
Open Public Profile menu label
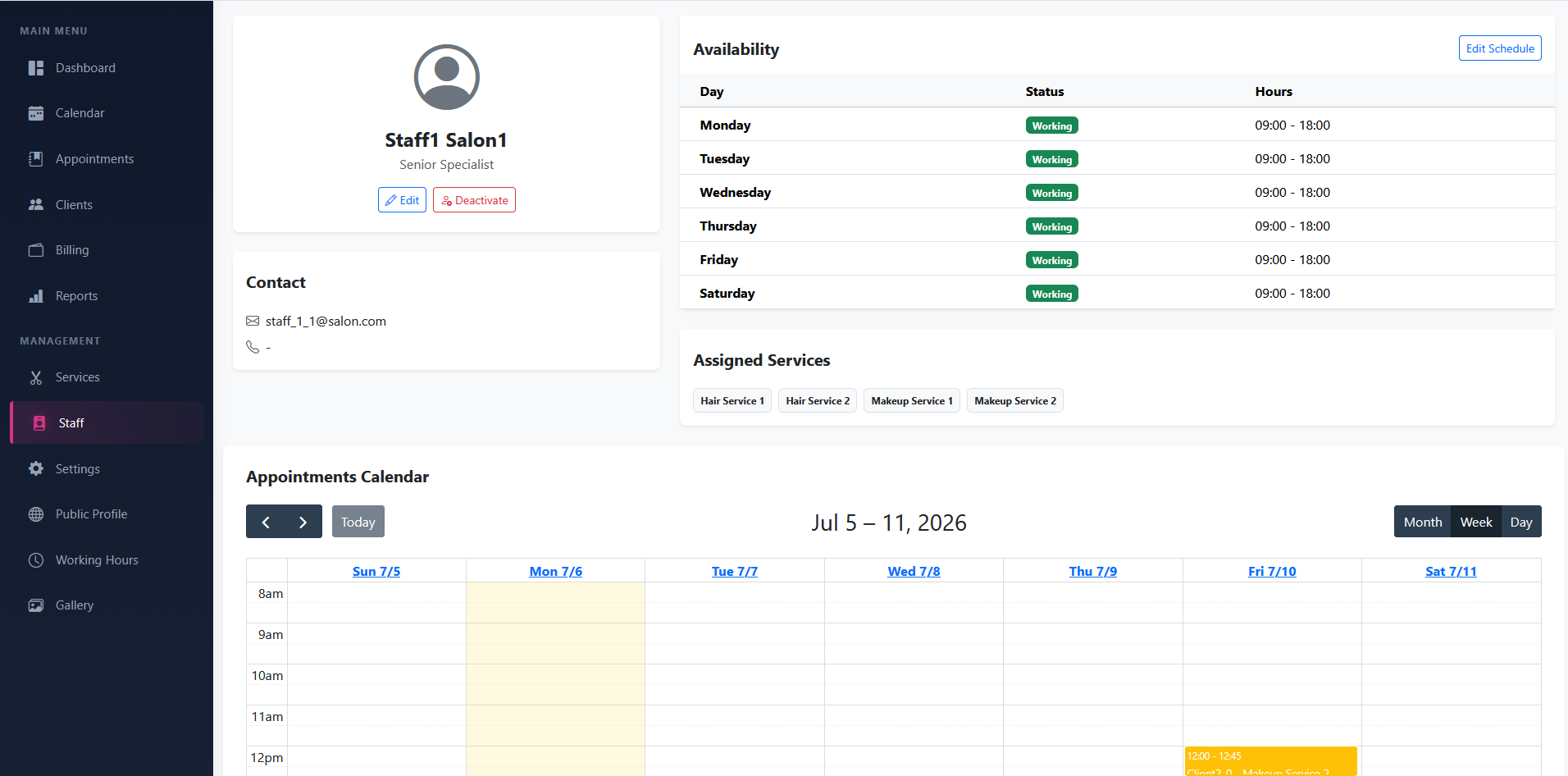(91, 514)
